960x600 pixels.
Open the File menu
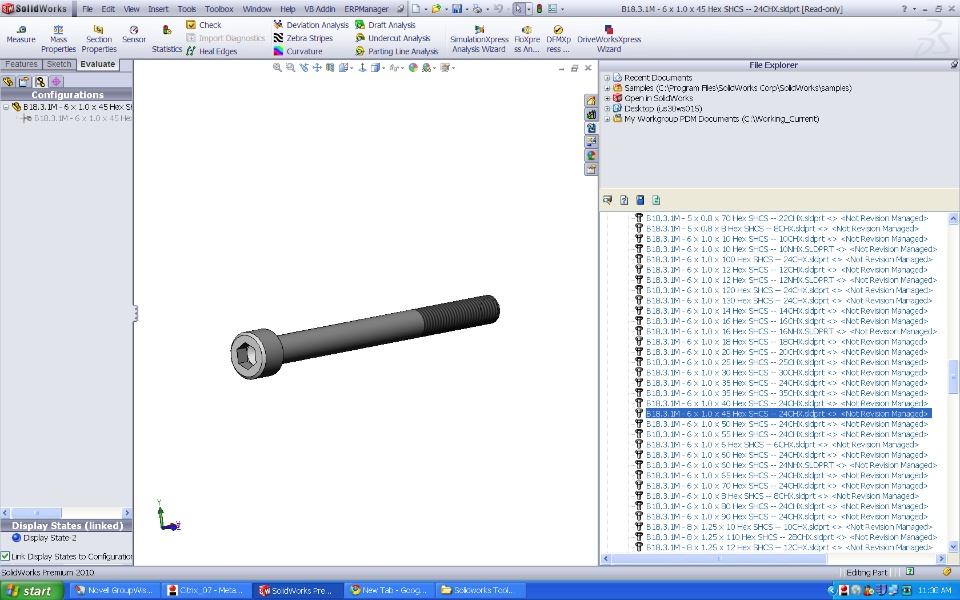[x=88, y=9]
